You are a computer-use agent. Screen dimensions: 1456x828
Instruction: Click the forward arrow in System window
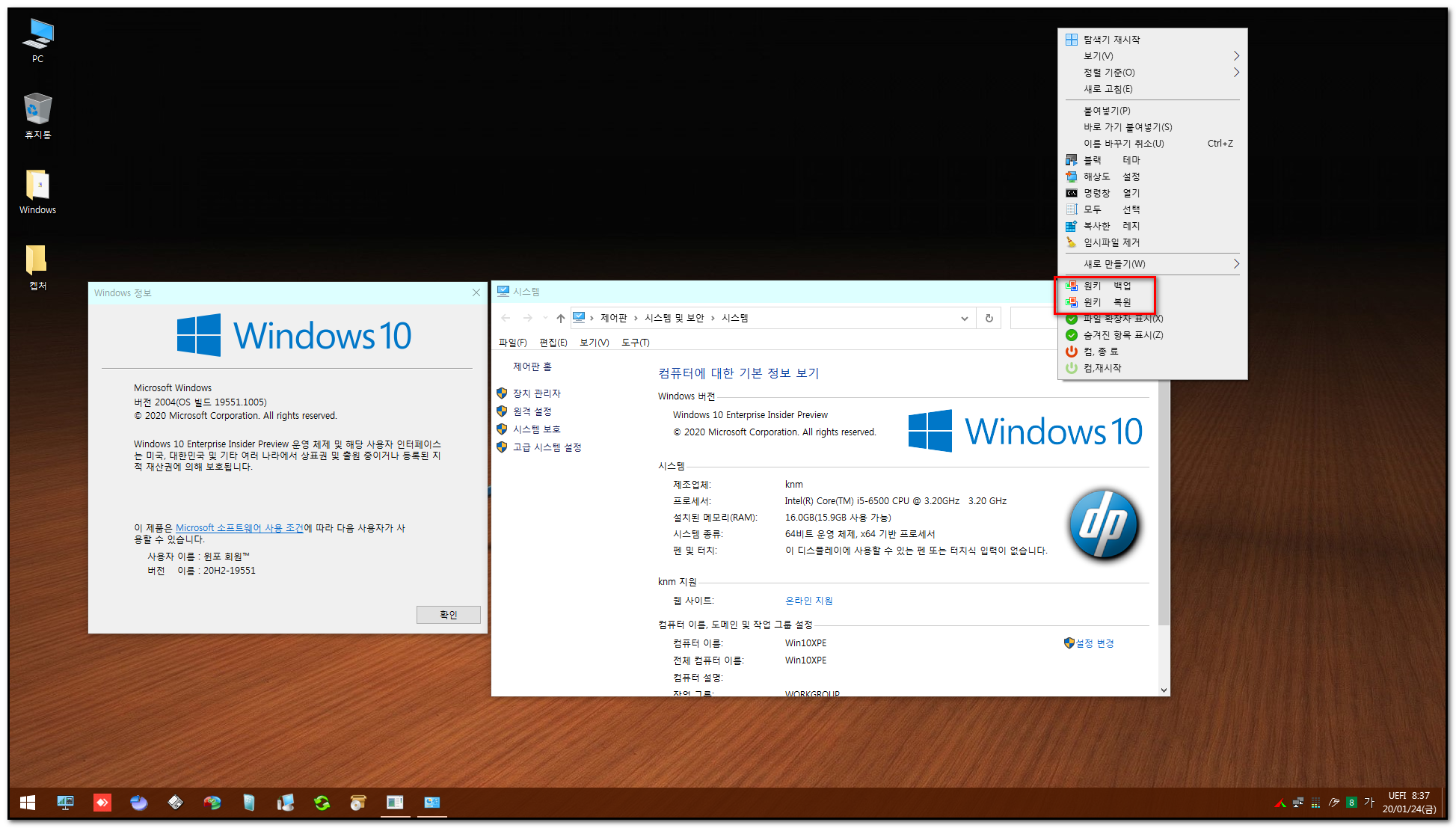[528, 318]
